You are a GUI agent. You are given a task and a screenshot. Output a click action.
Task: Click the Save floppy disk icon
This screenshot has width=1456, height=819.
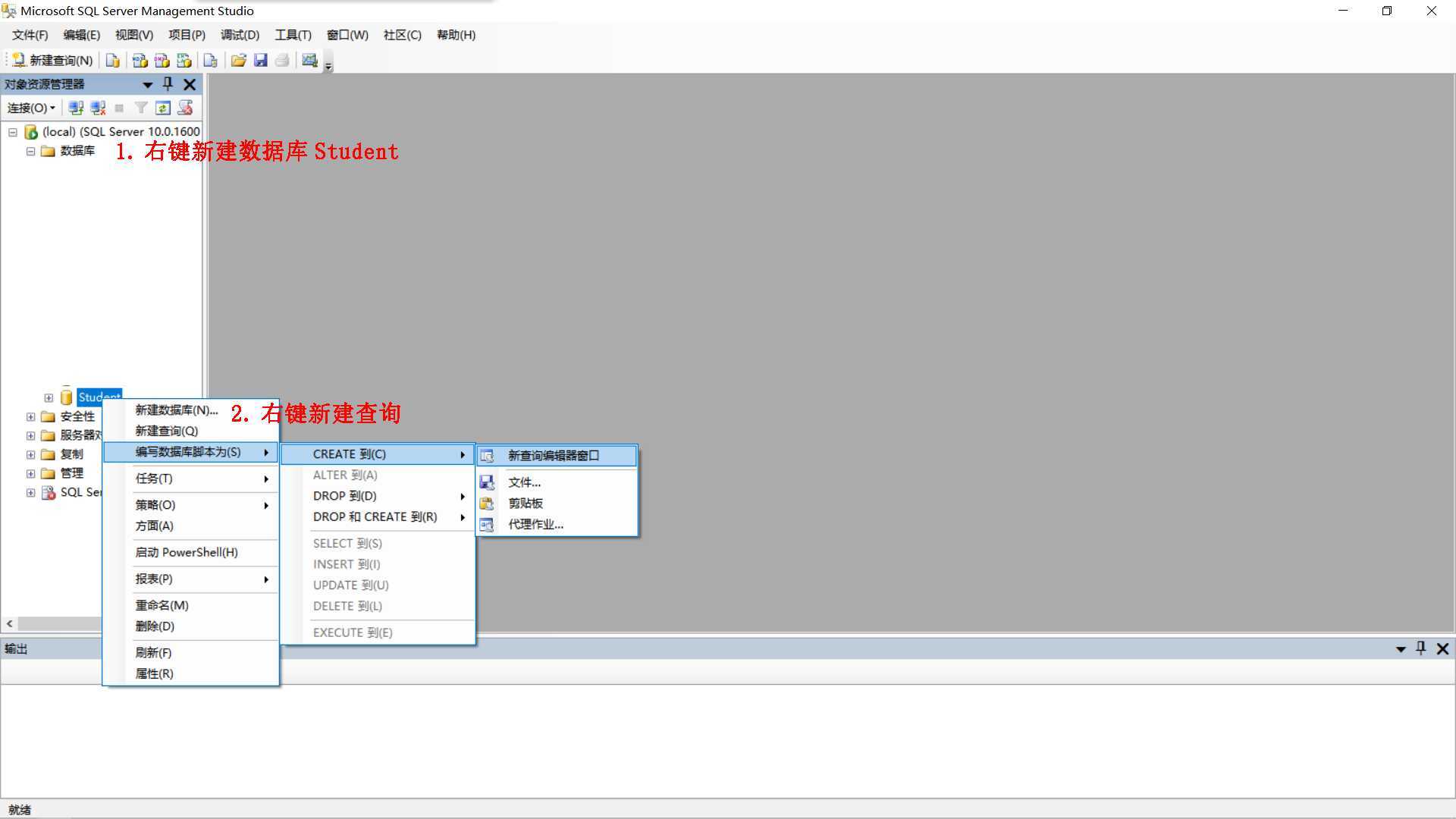[260, 61]
